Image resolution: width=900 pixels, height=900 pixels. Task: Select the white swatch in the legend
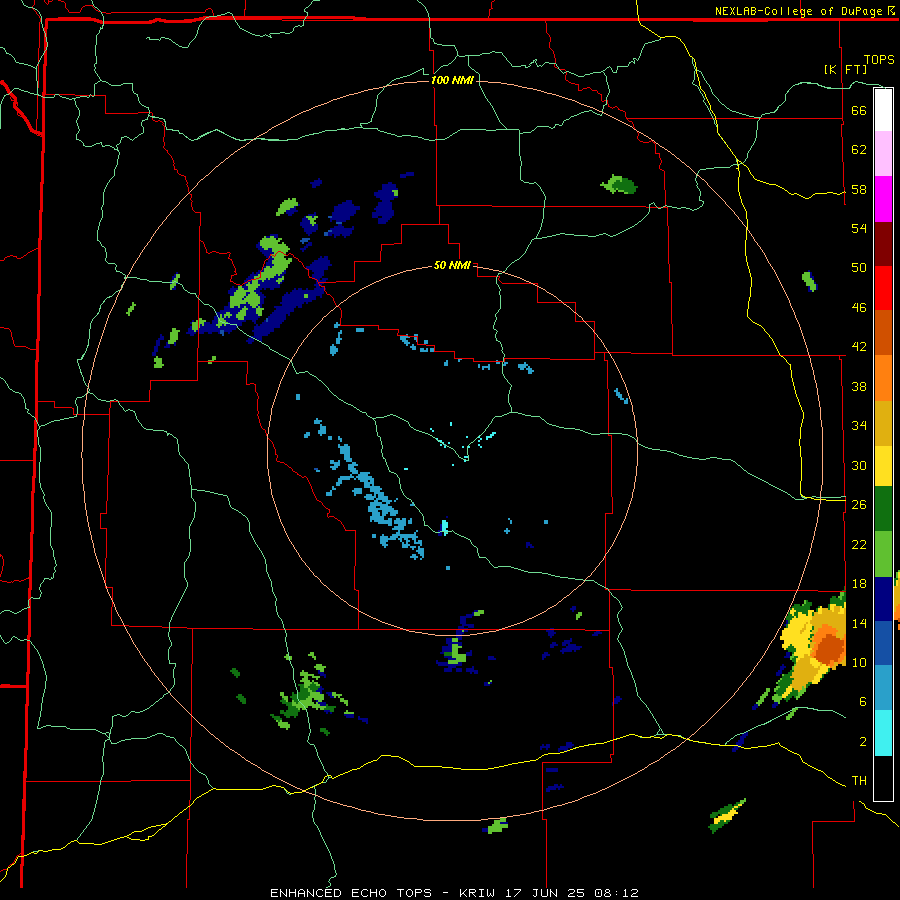click(883, 110)
